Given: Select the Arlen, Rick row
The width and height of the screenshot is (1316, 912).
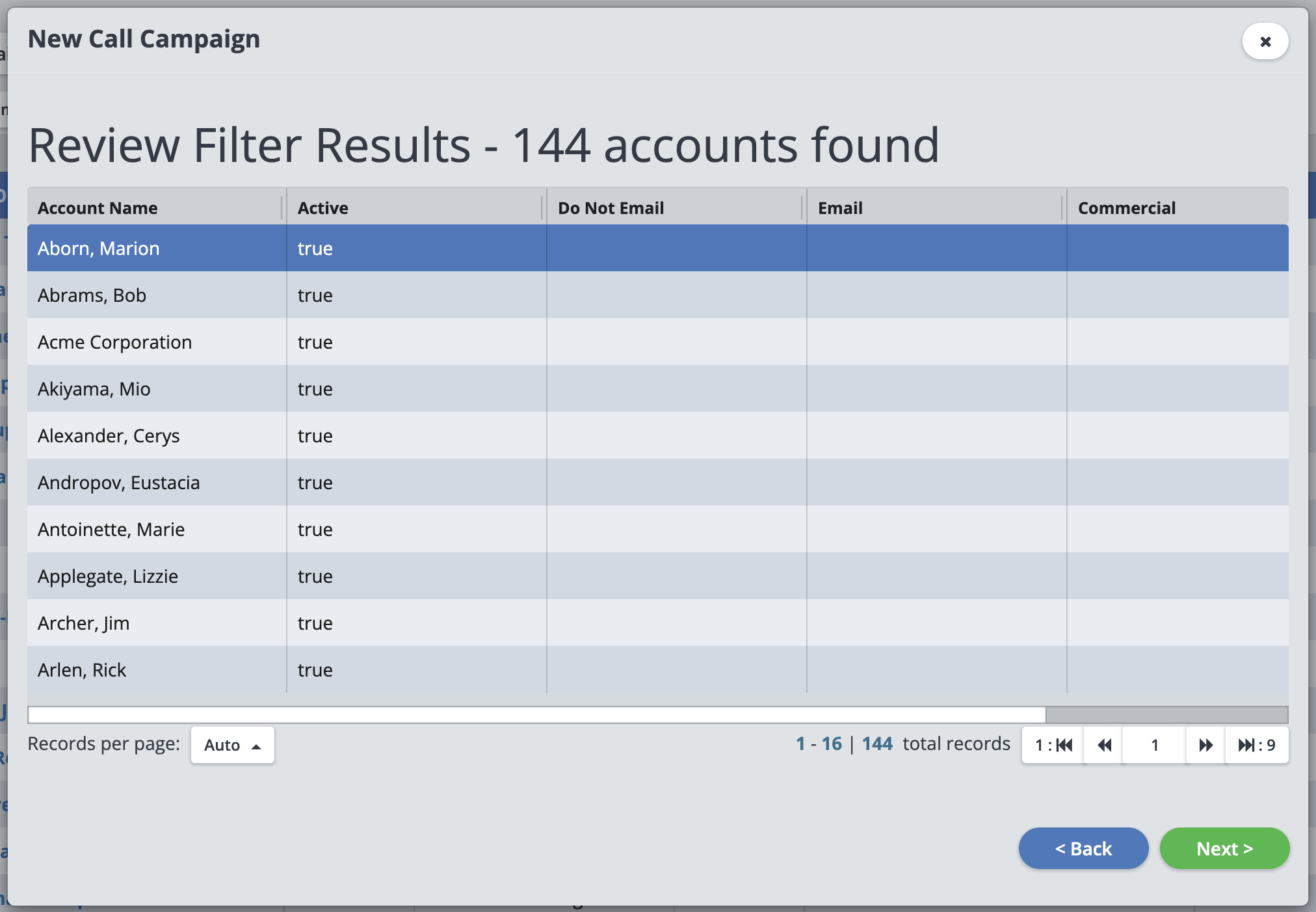Looking at the screenshot, I should (82, 670).
